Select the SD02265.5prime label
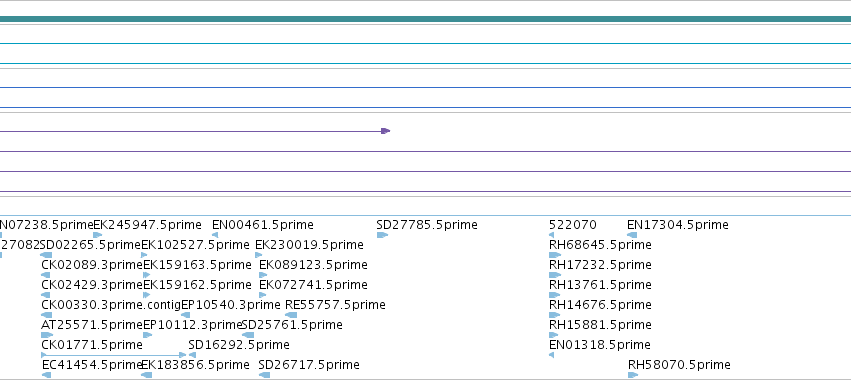851x380 pixels. click(x=91, y=245)
